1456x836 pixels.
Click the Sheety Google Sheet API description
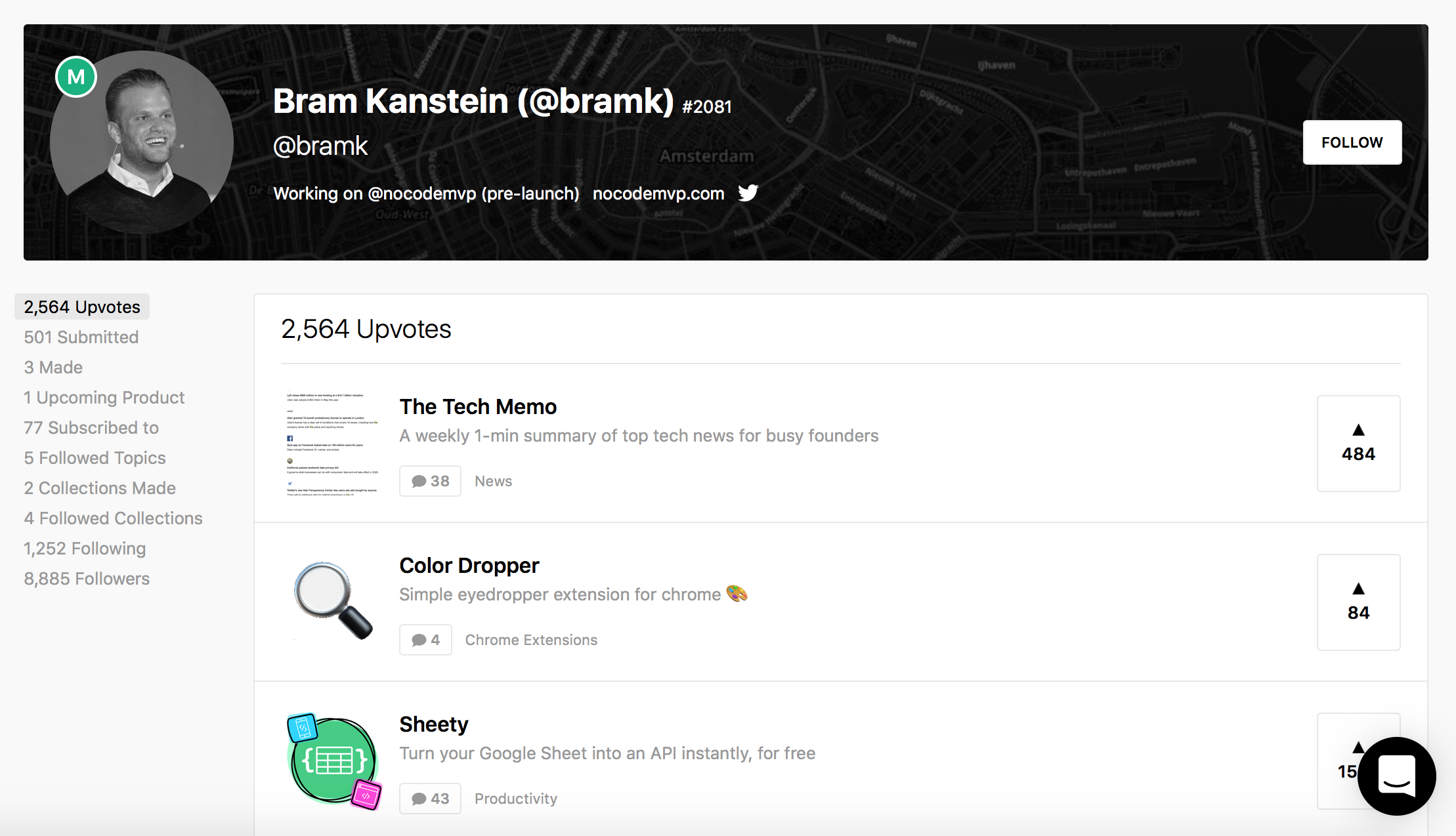tap(608, 753)
